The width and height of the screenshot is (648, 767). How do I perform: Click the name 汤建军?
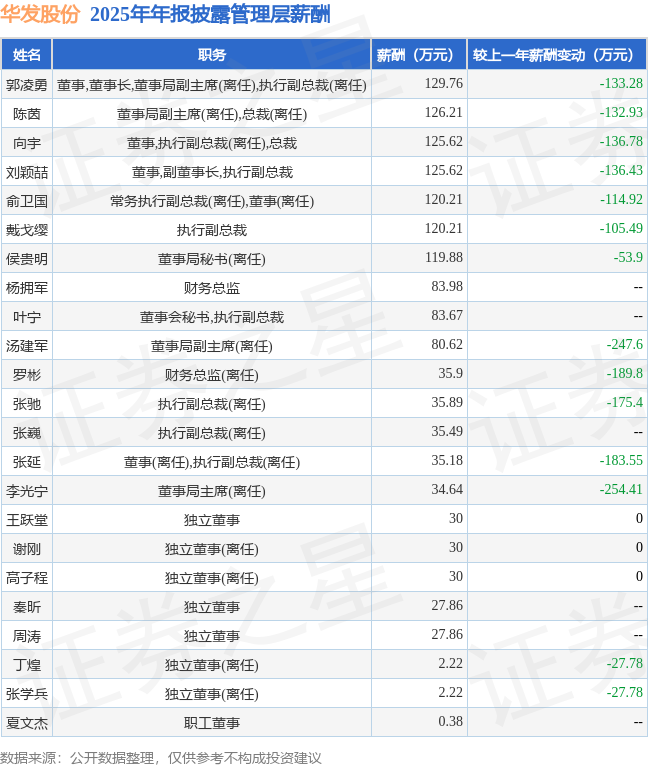click(x=26, y=346)
